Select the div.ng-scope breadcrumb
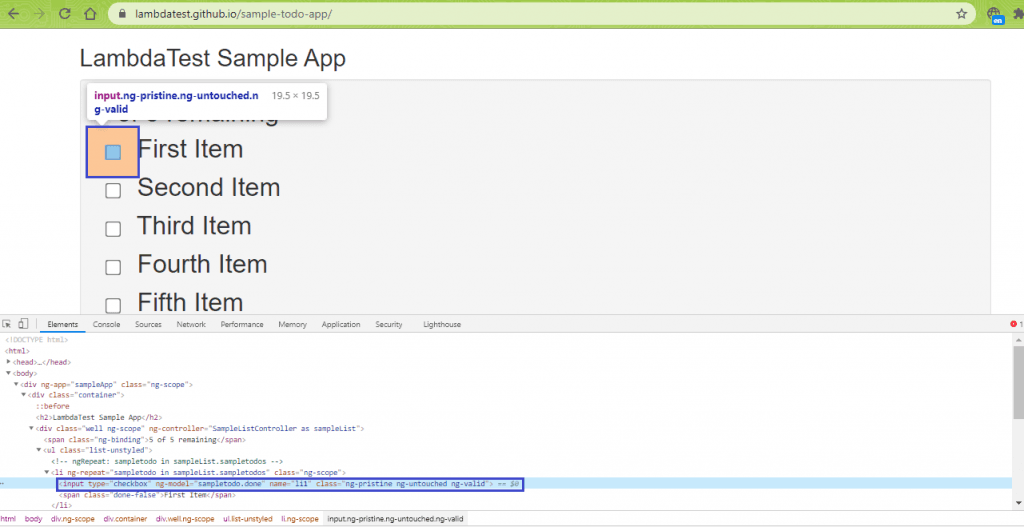This screenshot has height=527, width=1024. pos(72,519)
